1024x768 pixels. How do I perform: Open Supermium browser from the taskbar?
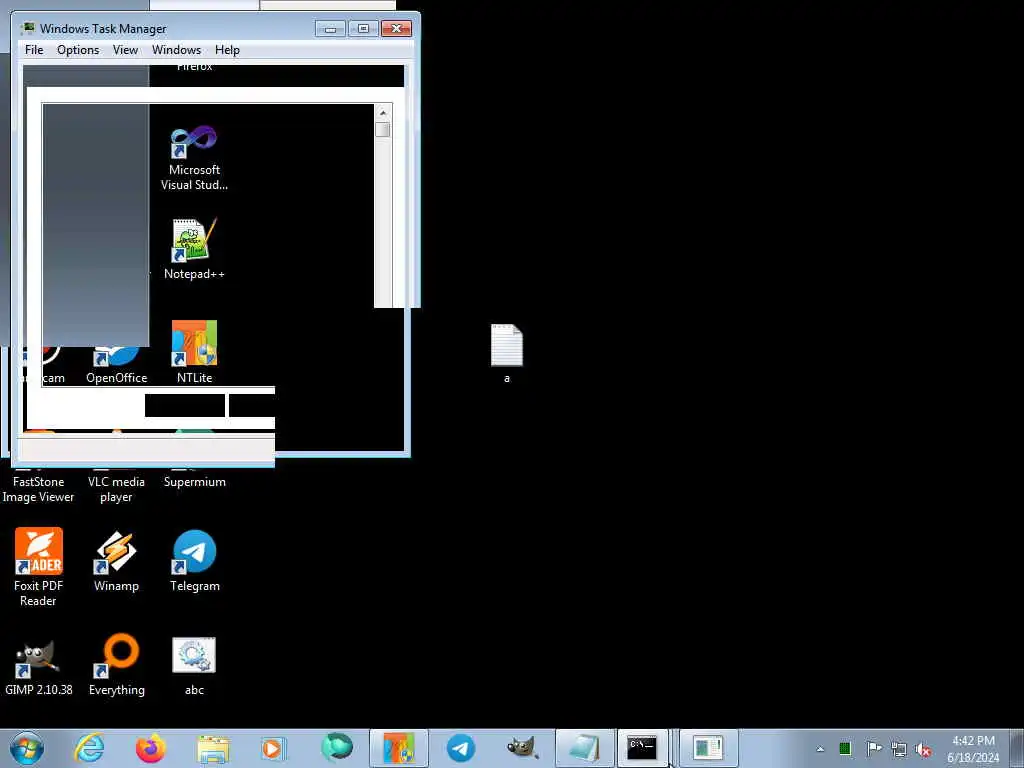(x=337, y=748)
